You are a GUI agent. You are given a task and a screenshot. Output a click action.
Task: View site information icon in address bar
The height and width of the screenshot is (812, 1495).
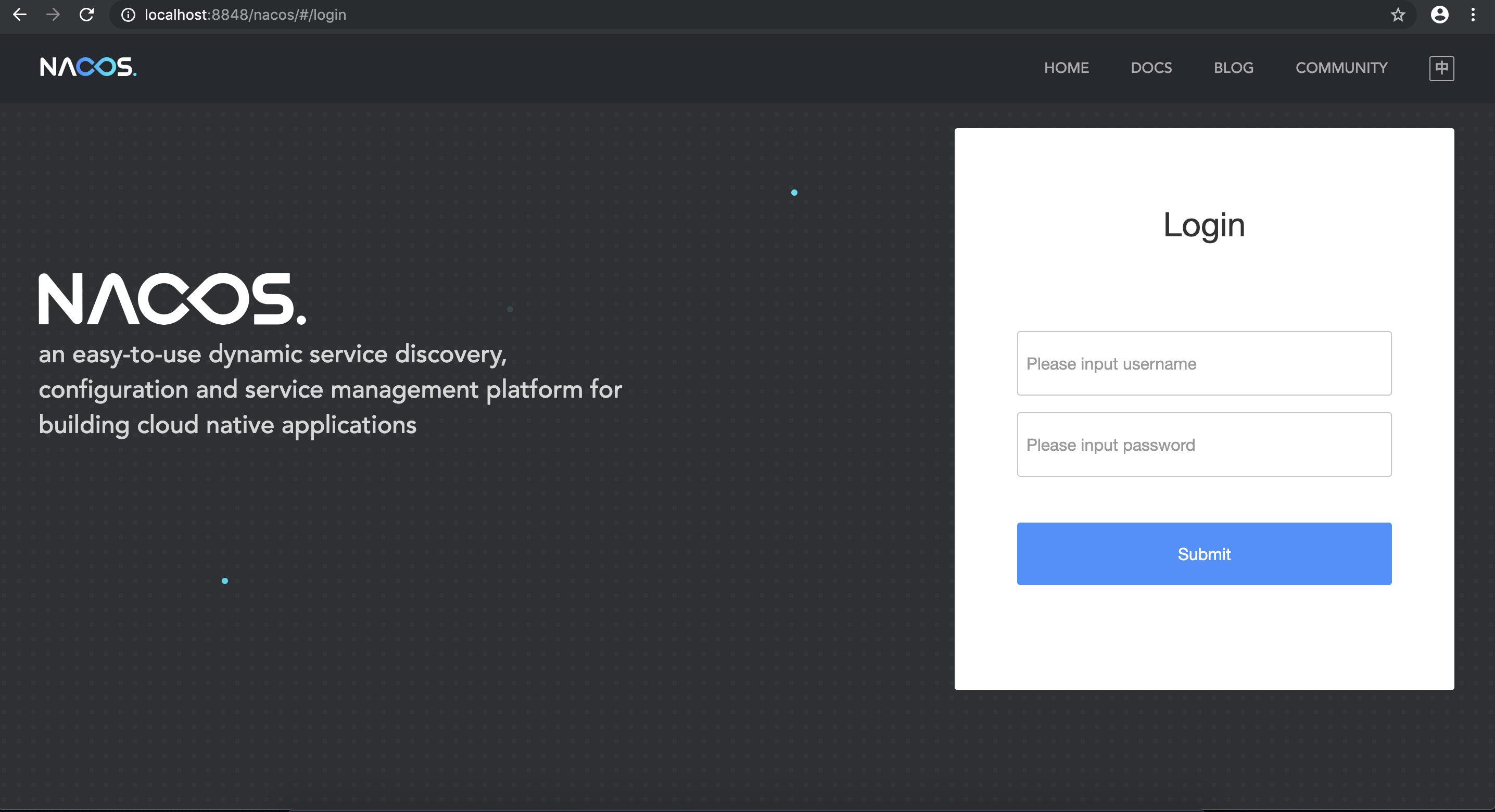click(x=128, y=15)
